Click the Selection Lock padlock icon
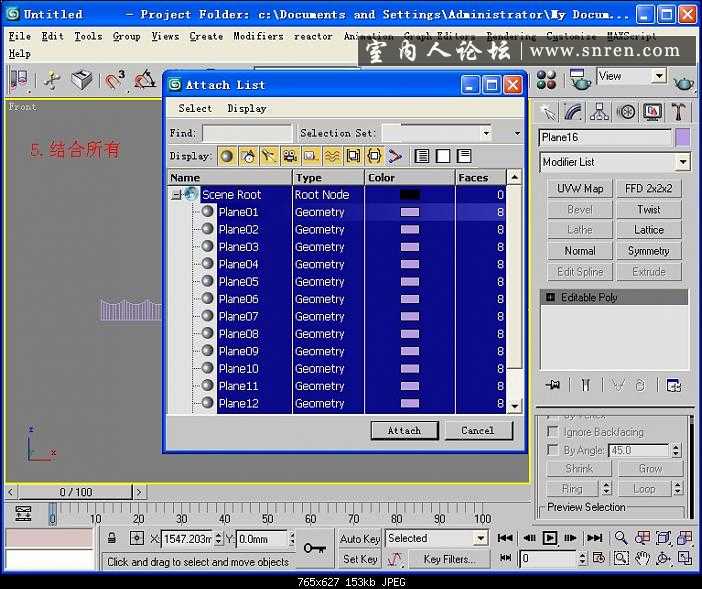This screenshot has height=589, width=702. tap(112, 538)
